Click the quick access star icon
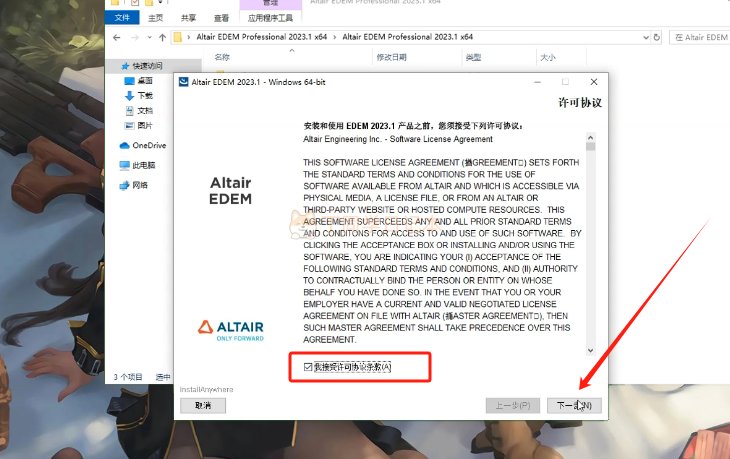The width and height of the screenshot is (730, 459). [125, 66]
